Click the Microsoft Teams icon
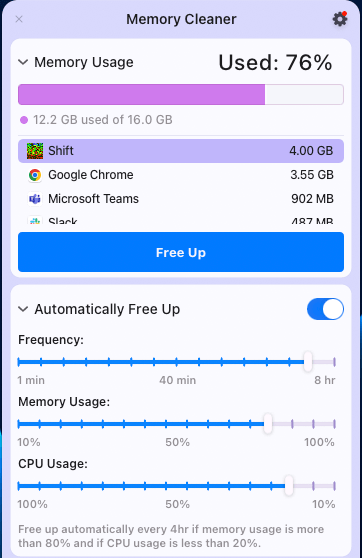 (35, 199)
